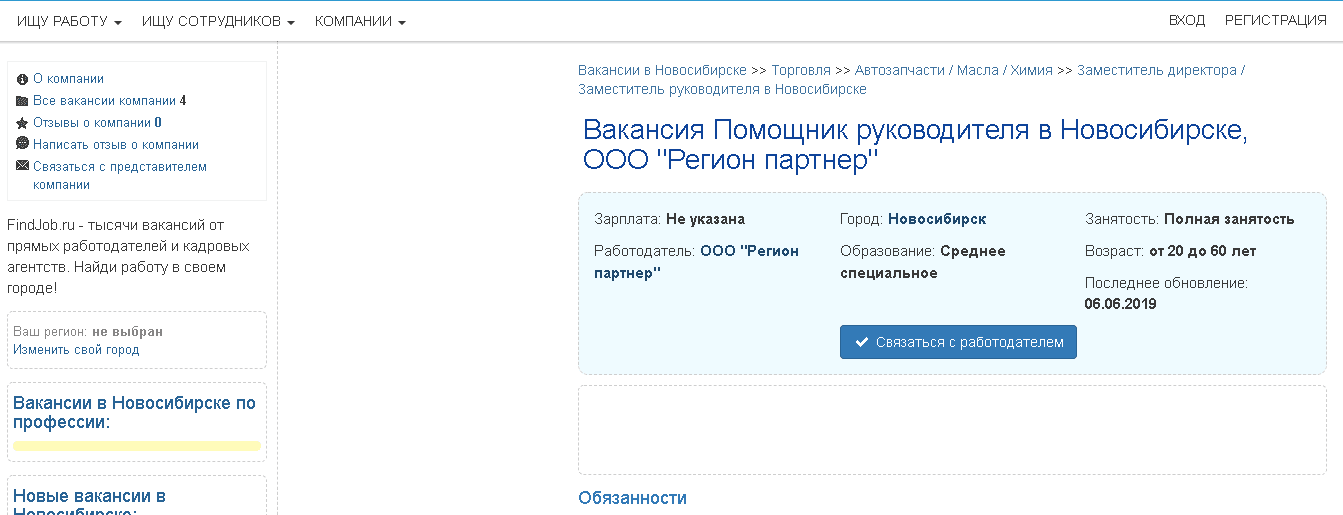Click the yellow bar under профессии heading
Screen dimensions: 1343x515
[137, 446]
